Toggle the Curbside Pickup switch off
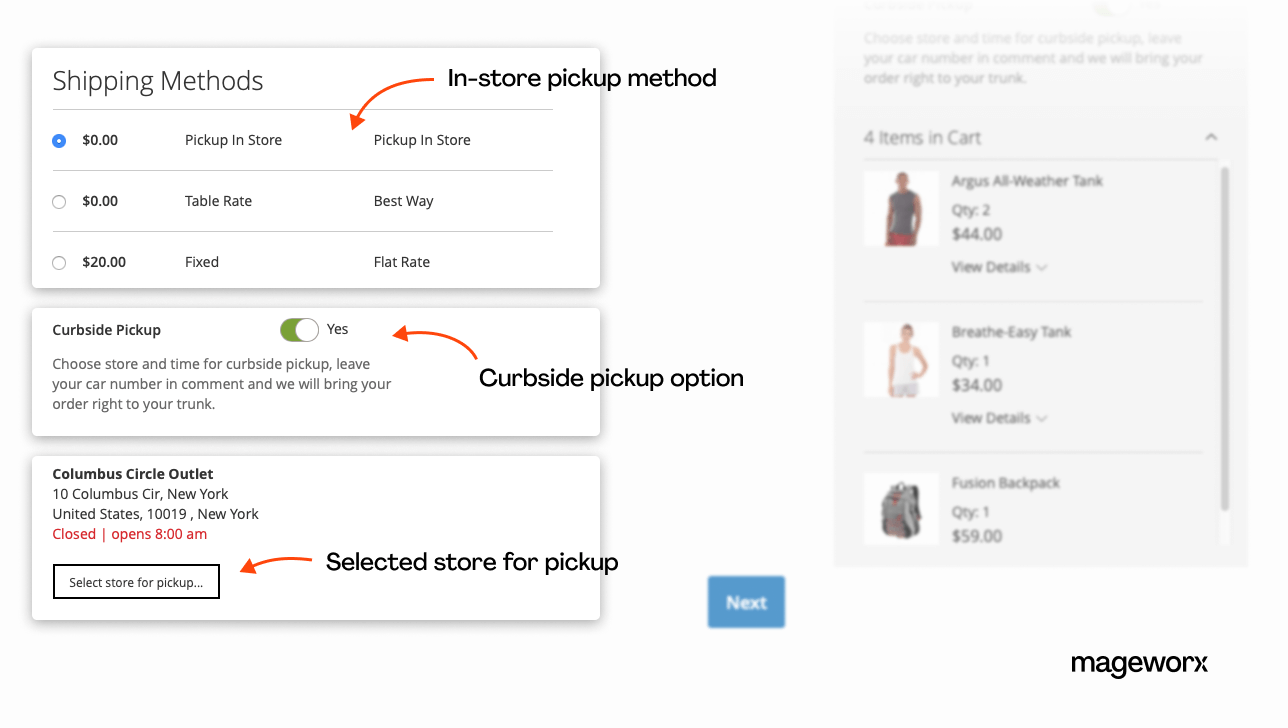The image size is (1288, 728). [x=299, y=330]
